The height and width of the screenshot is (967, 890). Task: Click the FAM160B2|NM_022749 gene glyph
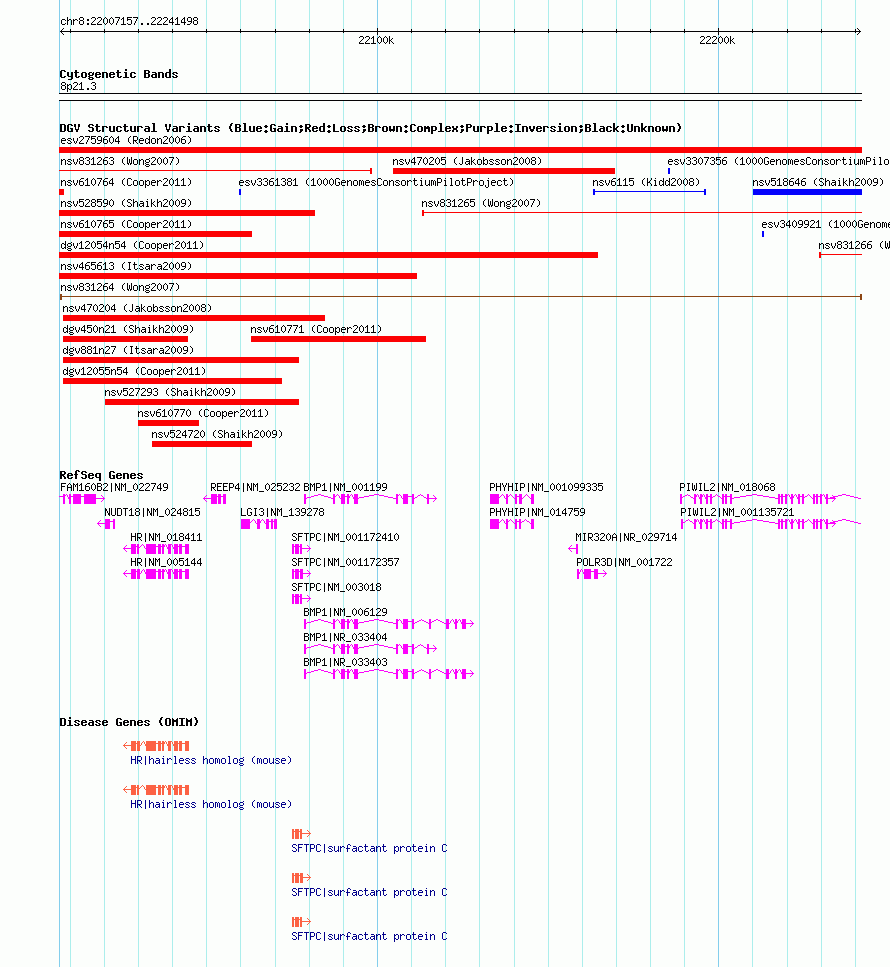(82, 499)
